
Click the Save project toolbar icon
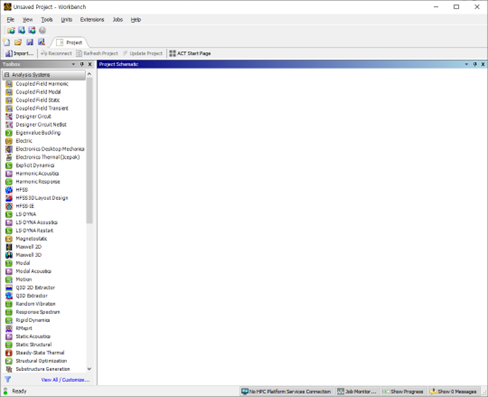pos(30,42)
